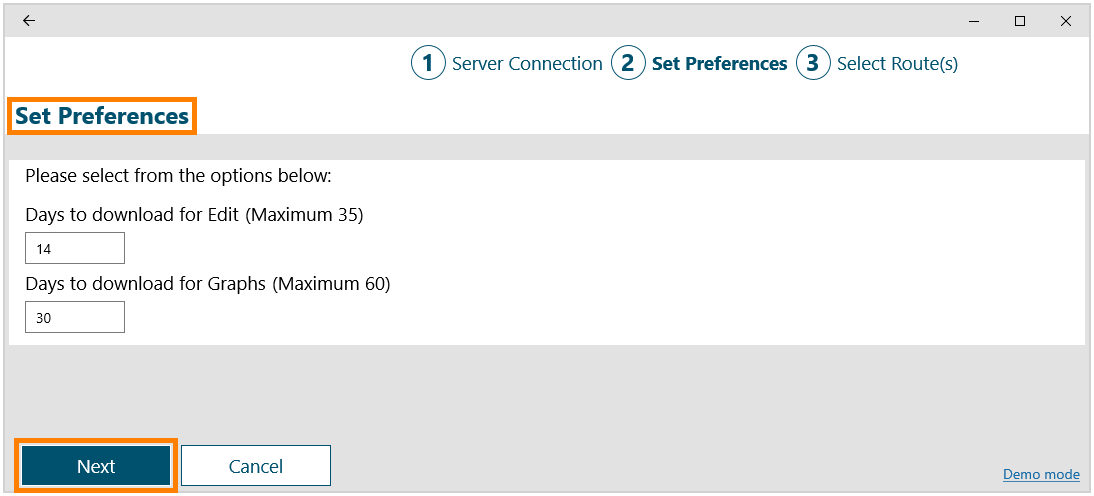
Task: Click the back arrow in title bar
Action: [29, 21]
